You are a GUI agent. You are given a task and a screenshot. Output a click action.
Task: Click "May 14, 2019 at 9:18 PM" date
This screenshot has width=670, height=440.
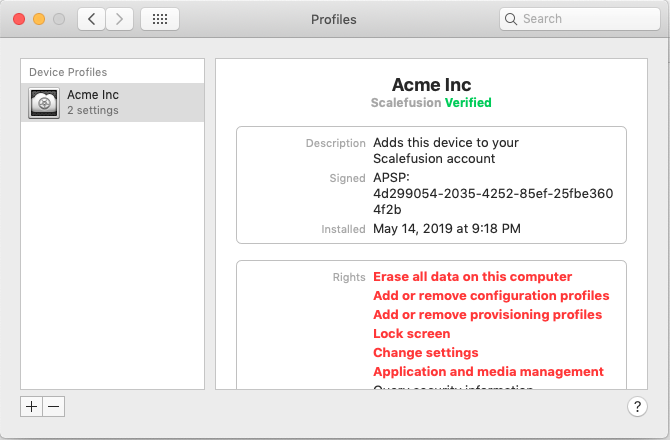tap(447, 229)
